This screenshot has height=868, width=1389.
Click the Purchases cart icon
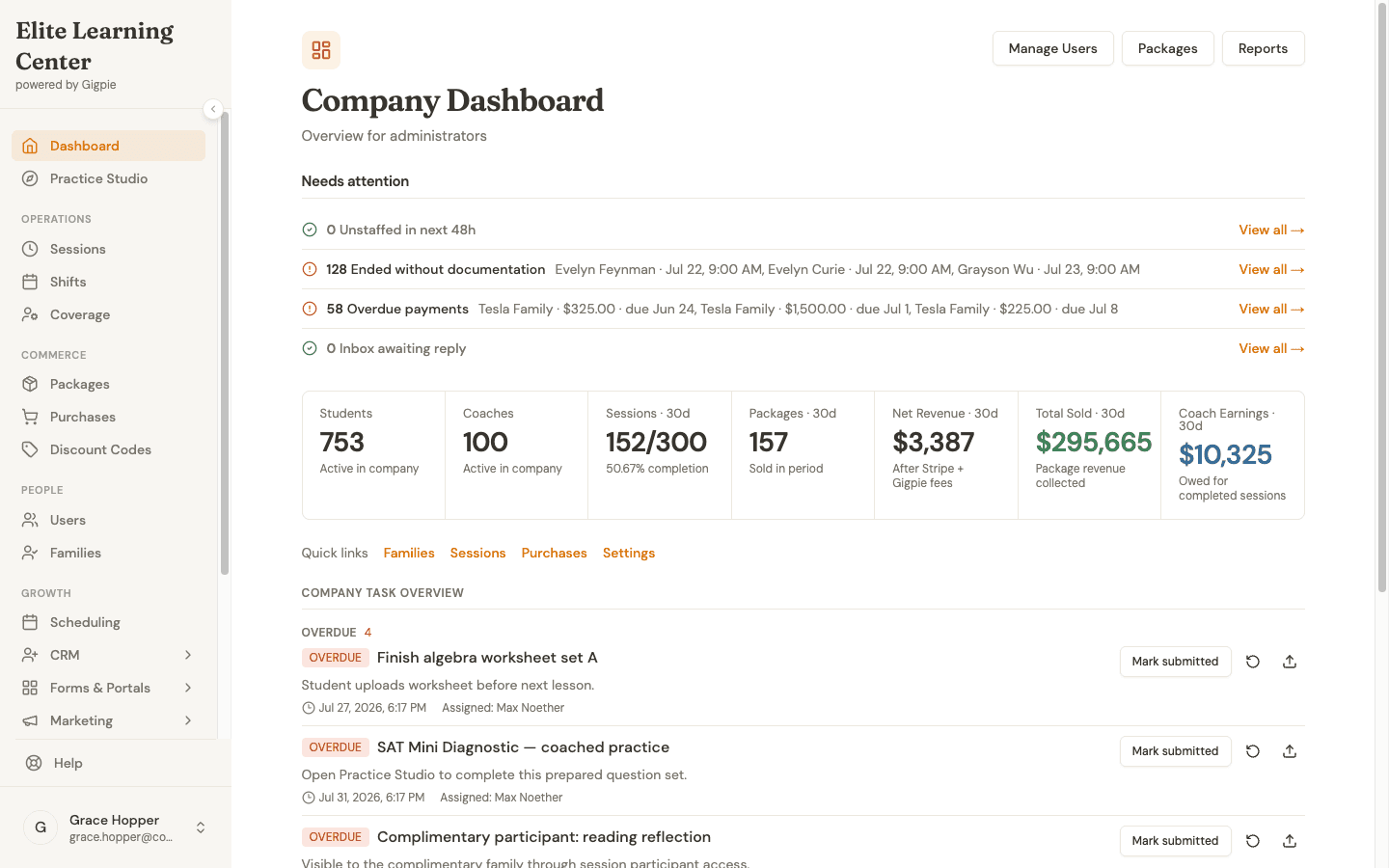30,417
